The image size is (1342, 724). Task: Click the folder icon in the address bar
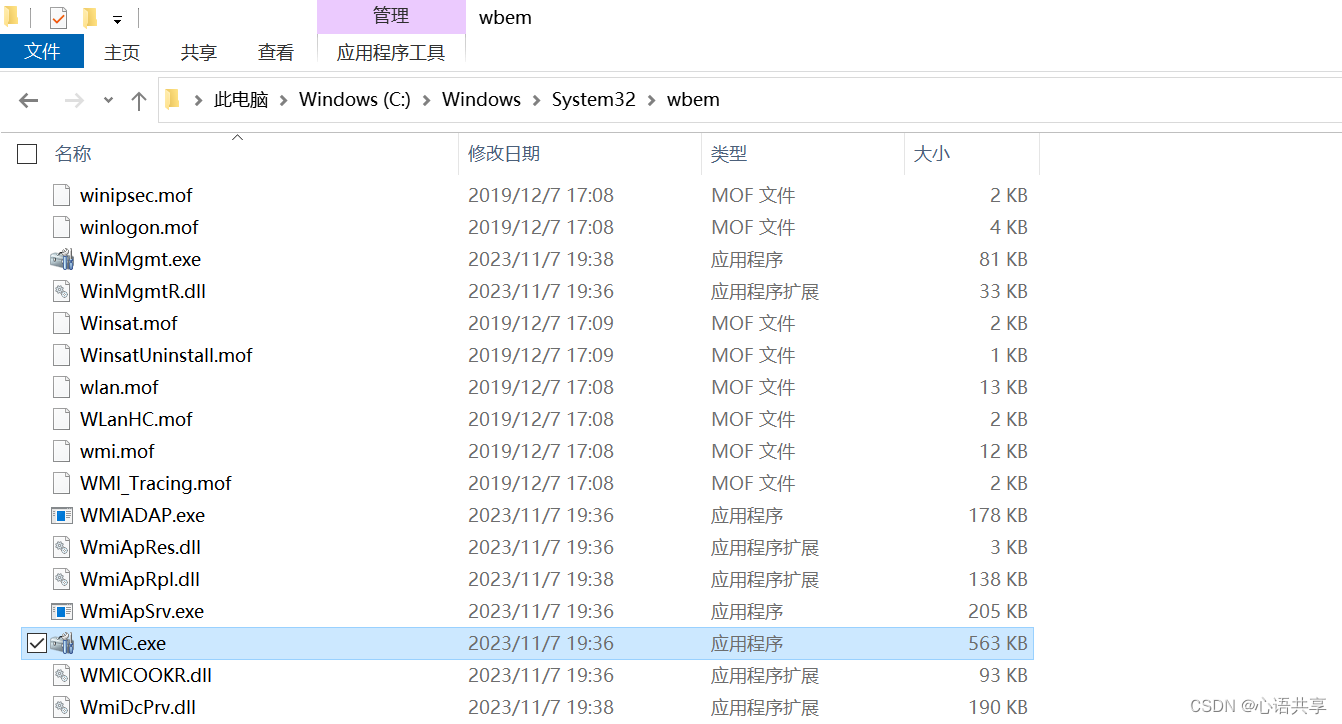(172, 99)
